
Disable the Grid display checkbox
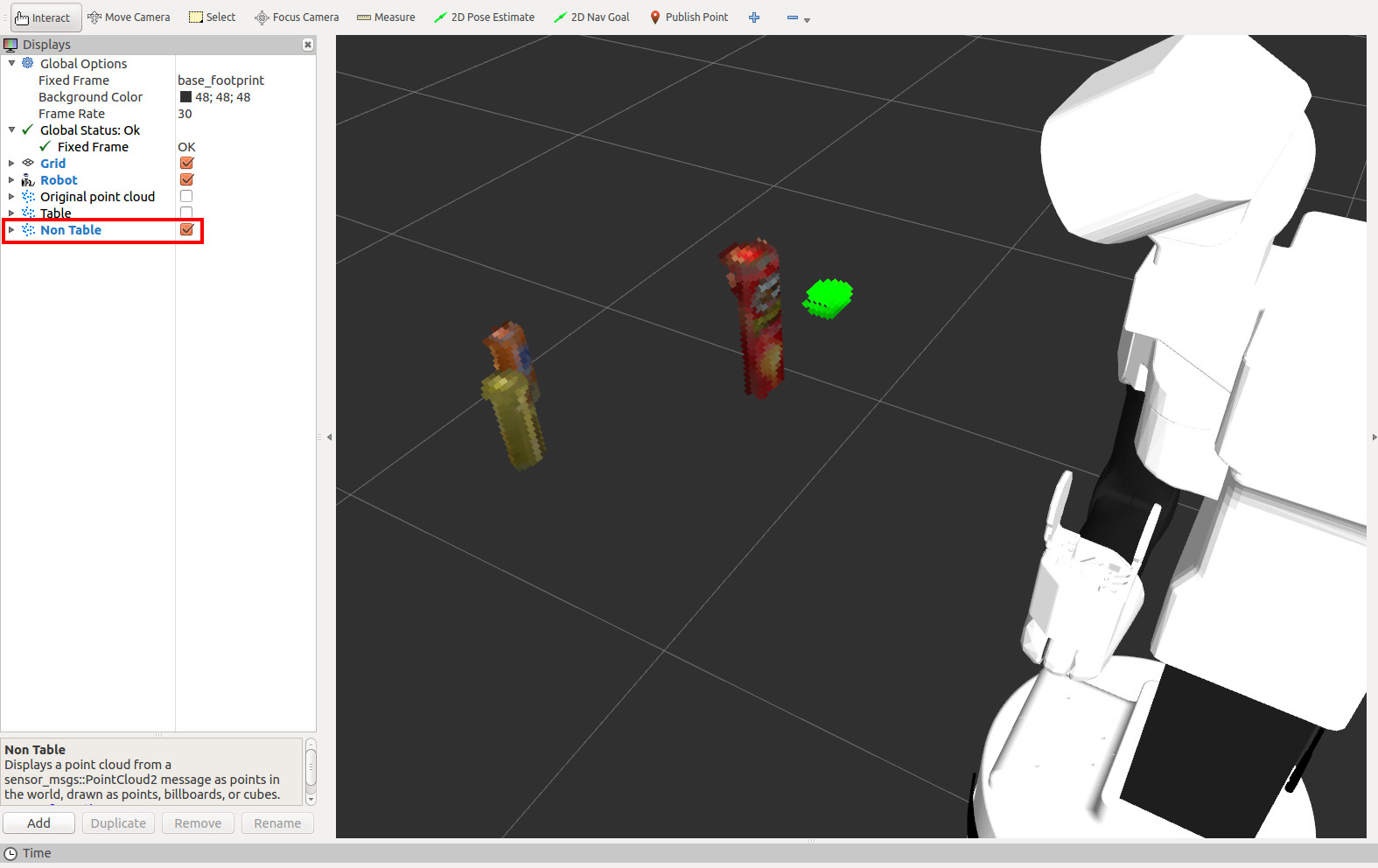(x=186, y=164)
